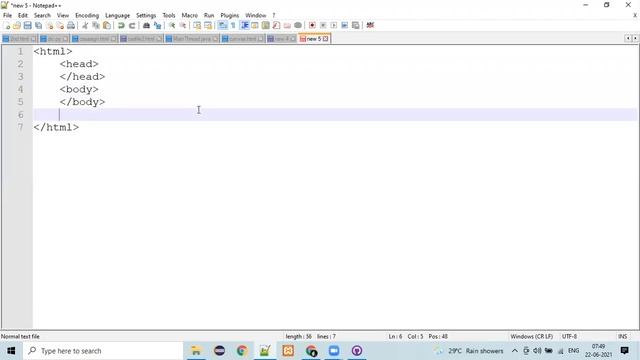Click the Stop Recording macro icon

coord(323,25)
